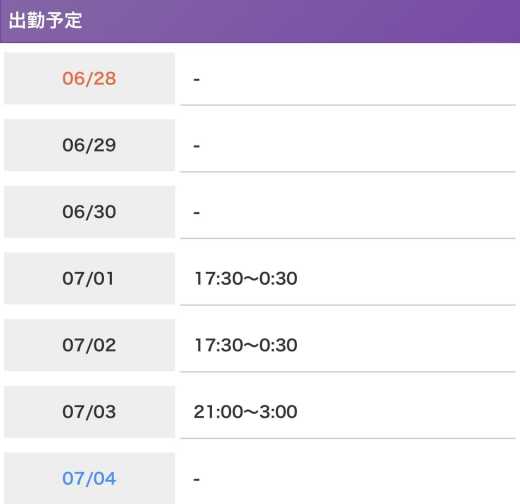
Task: Select the blue 07/04 date cell
Action: (89, 478)
